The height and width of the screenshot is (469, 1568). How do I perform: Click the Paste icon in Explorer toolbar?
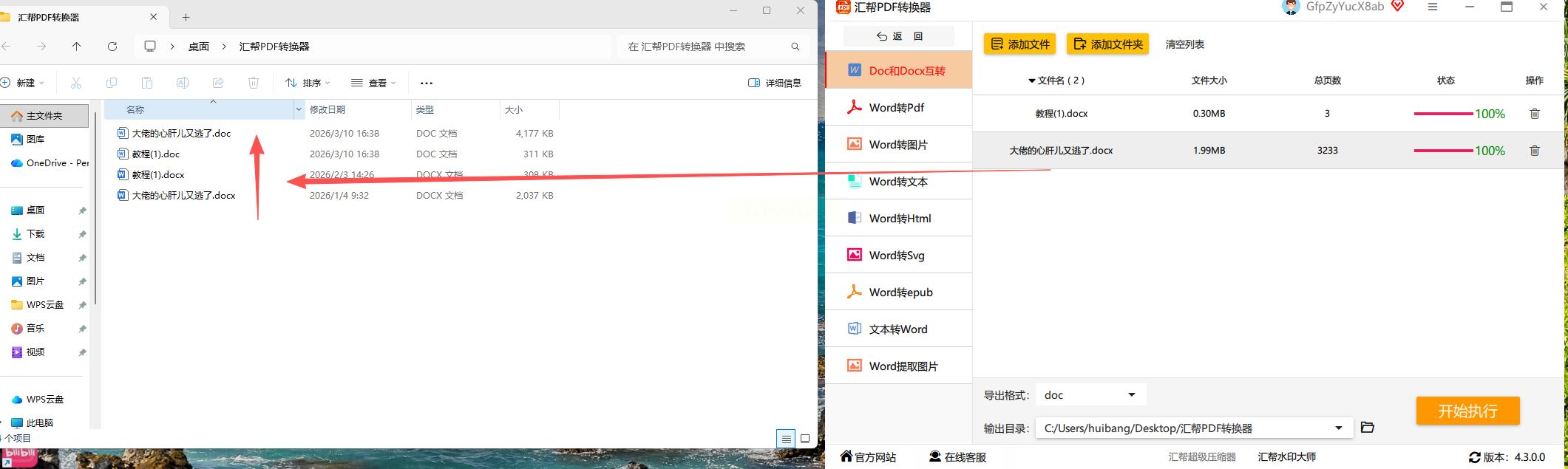147,83
